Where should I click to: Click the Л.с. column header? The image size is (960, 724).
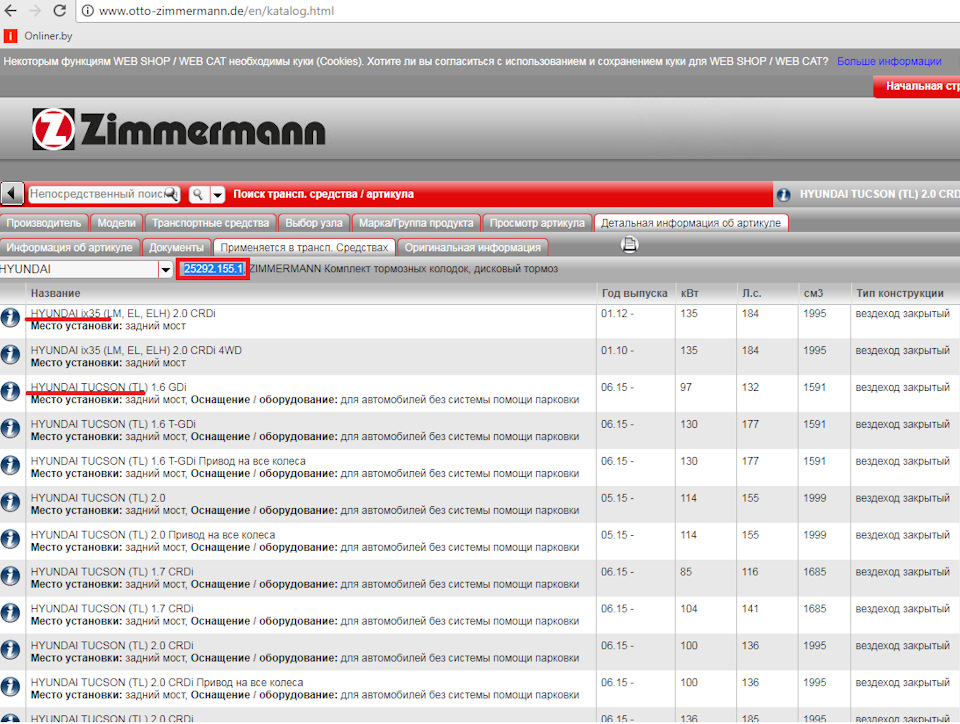point(752,293)
